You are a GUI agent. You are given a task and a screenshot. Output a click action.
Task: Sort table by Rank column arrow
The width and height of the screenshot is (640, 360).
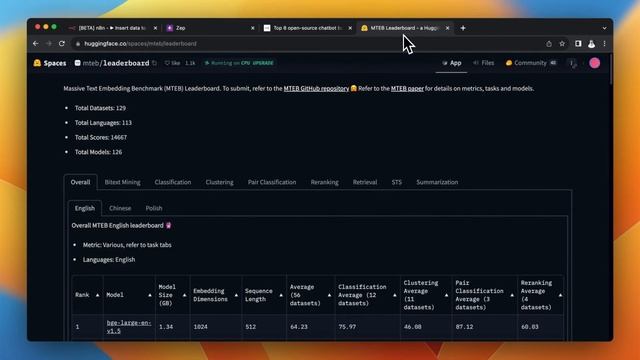pyautogui.click(x=98, y=295)
